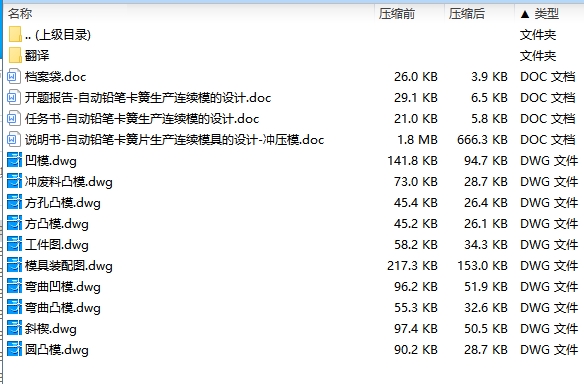Click the Word icon of 说明书 document
The height and width of the screenshot is (384, 584).
tap(14, 140)
